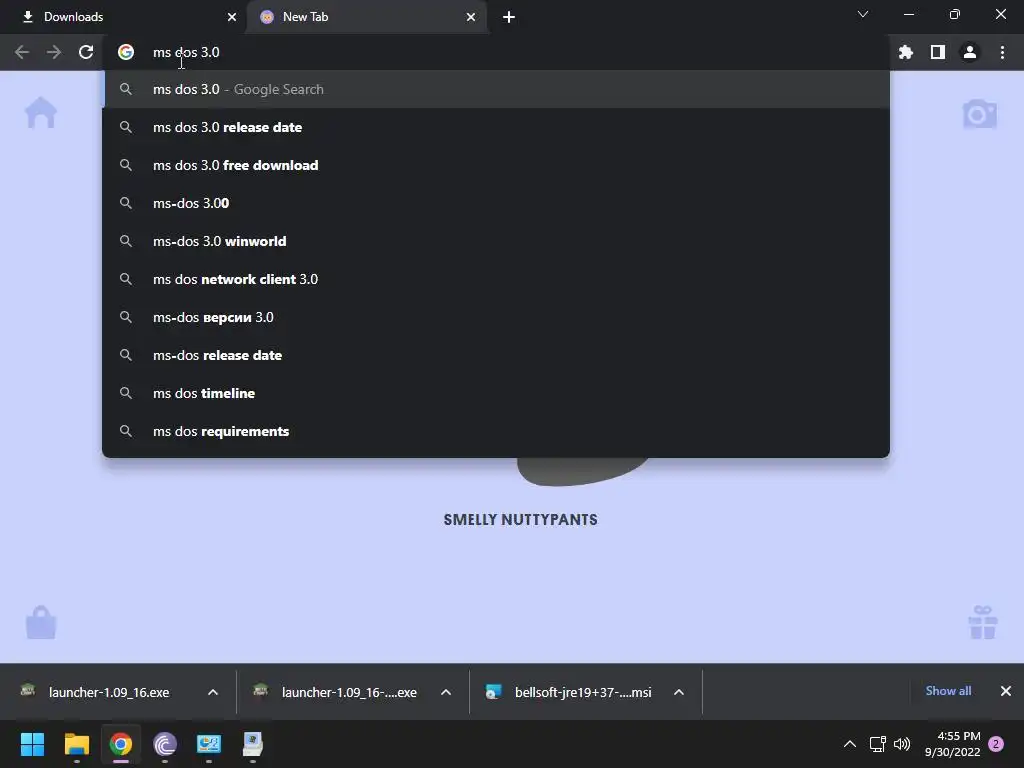The width and height of the screenshot is (1024, 768).
Task: Expand options for launcher-1.09_16-....exe download
Action: (x=446, y=692)
